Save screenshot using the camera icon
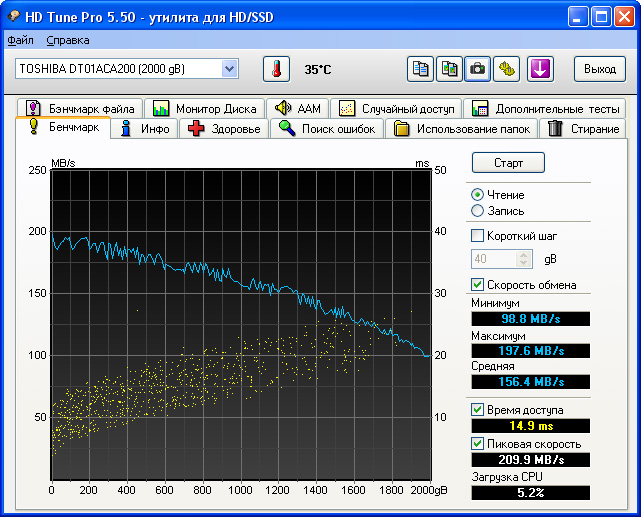 (479, 69)
